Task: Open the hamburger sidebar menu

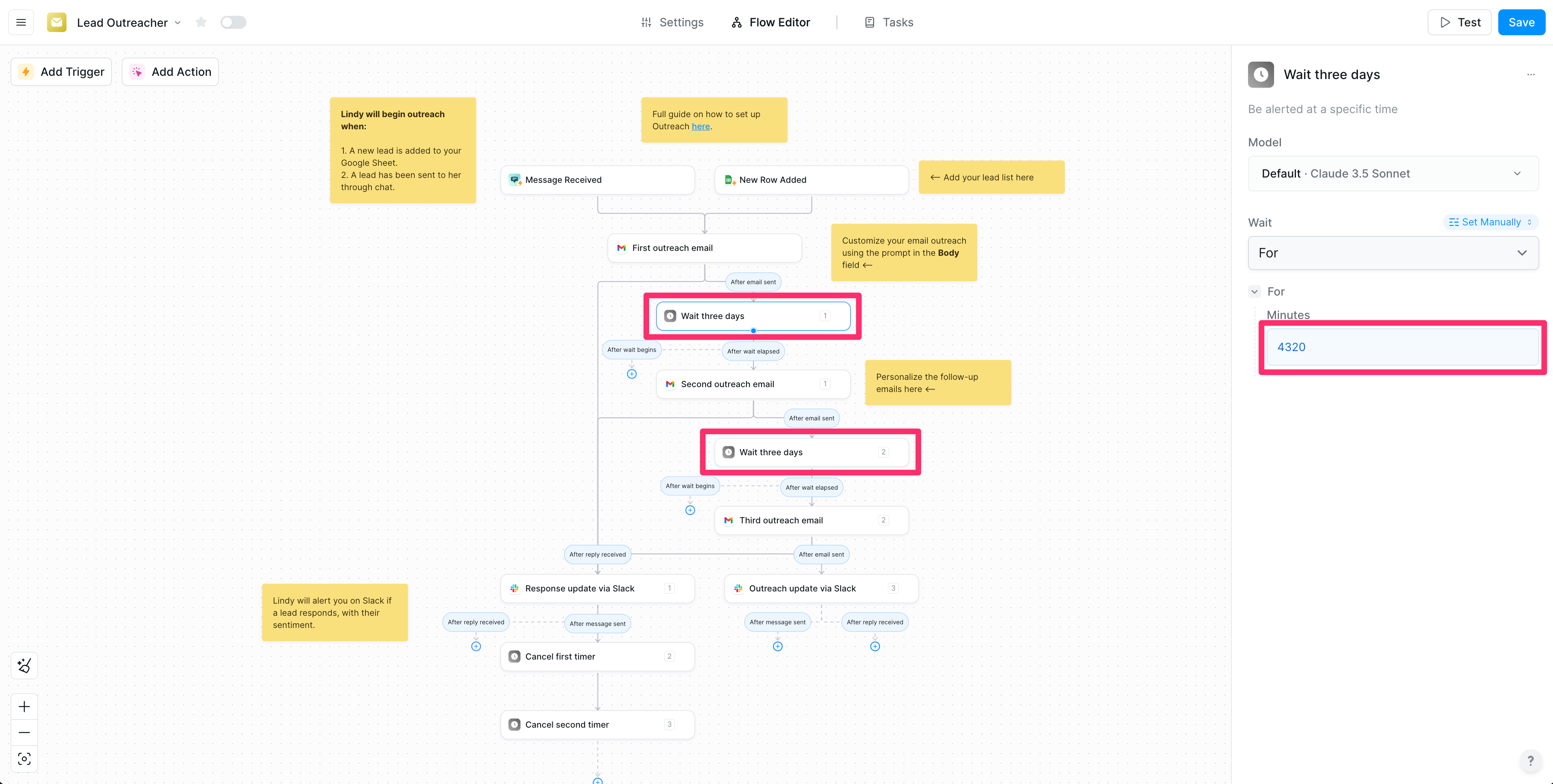Action: tap(21, 22)
